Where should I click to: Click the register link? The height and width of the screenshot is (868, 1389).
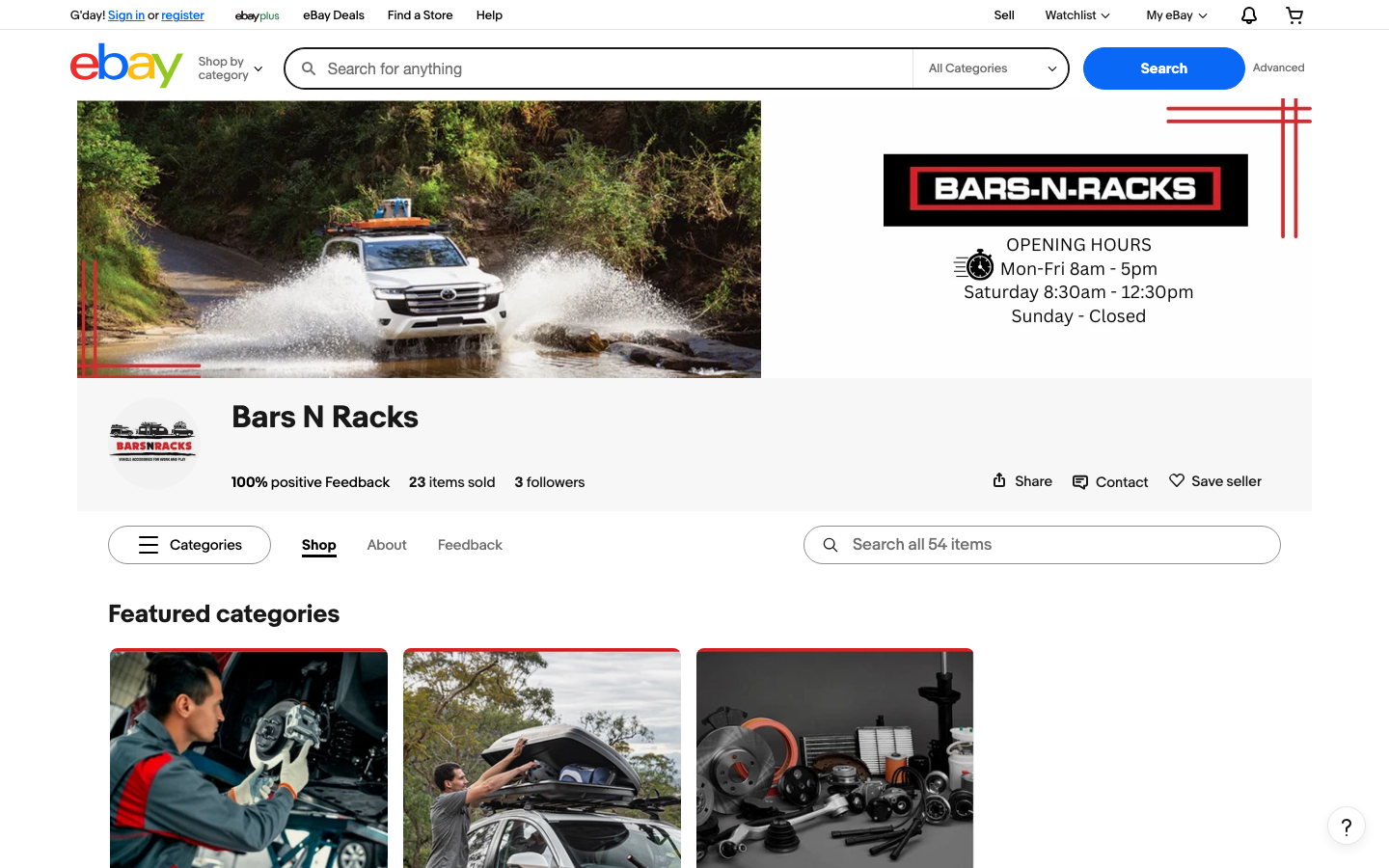click(x=182, y=15)
